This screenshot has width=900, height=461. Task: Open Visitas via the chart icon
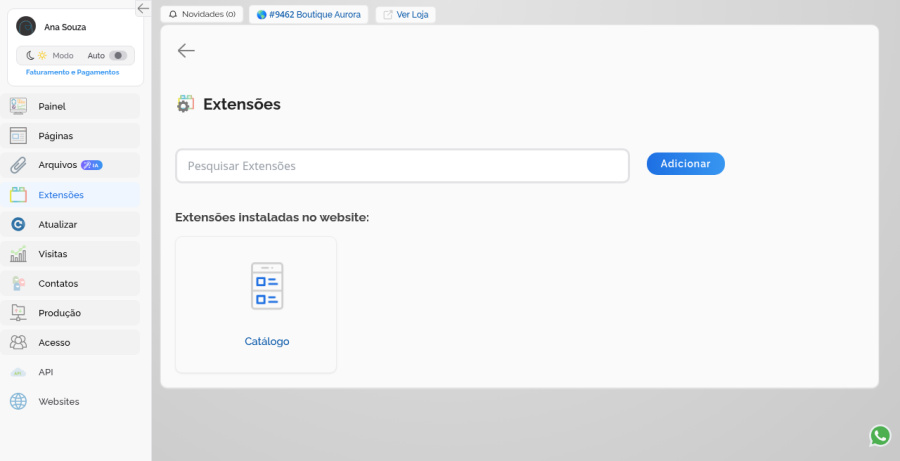coord(18,254)
